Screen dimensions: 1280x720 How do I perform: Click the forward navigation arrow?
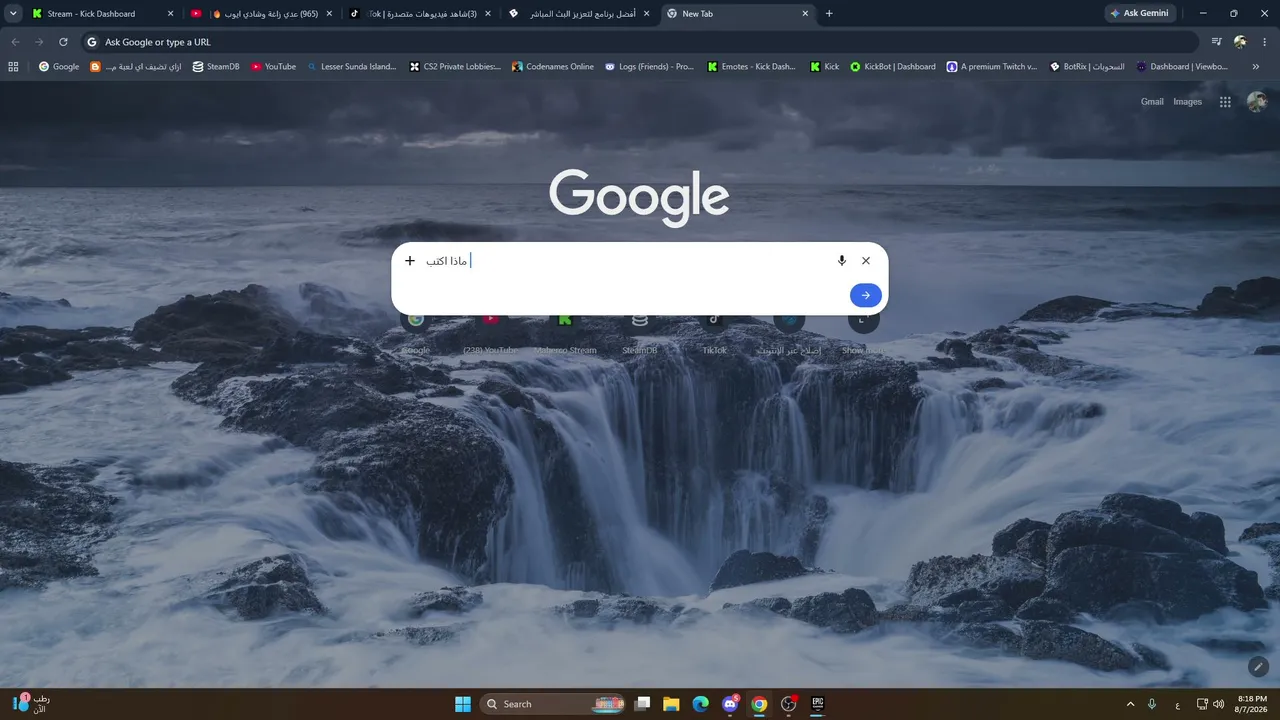[x=39, y=42]
